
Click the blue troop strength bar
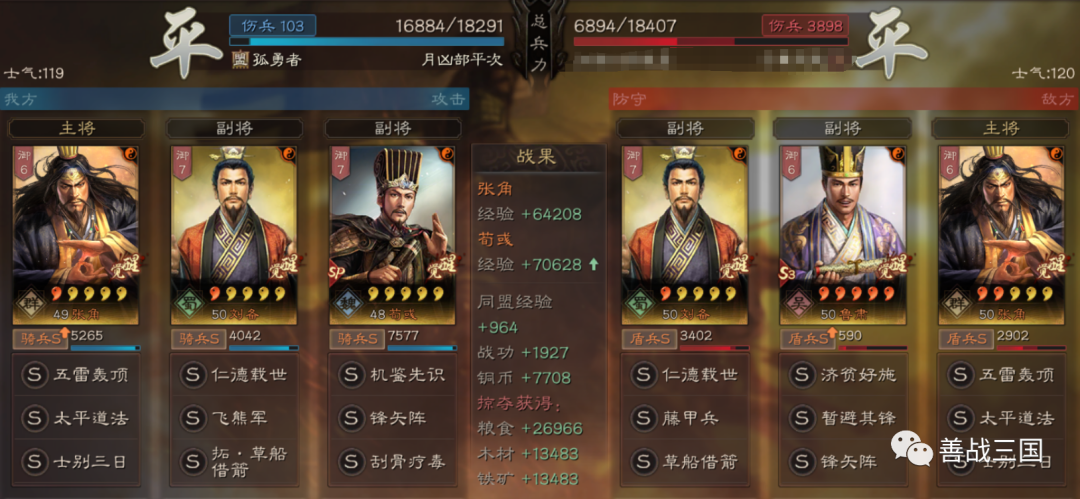(366, 41)
